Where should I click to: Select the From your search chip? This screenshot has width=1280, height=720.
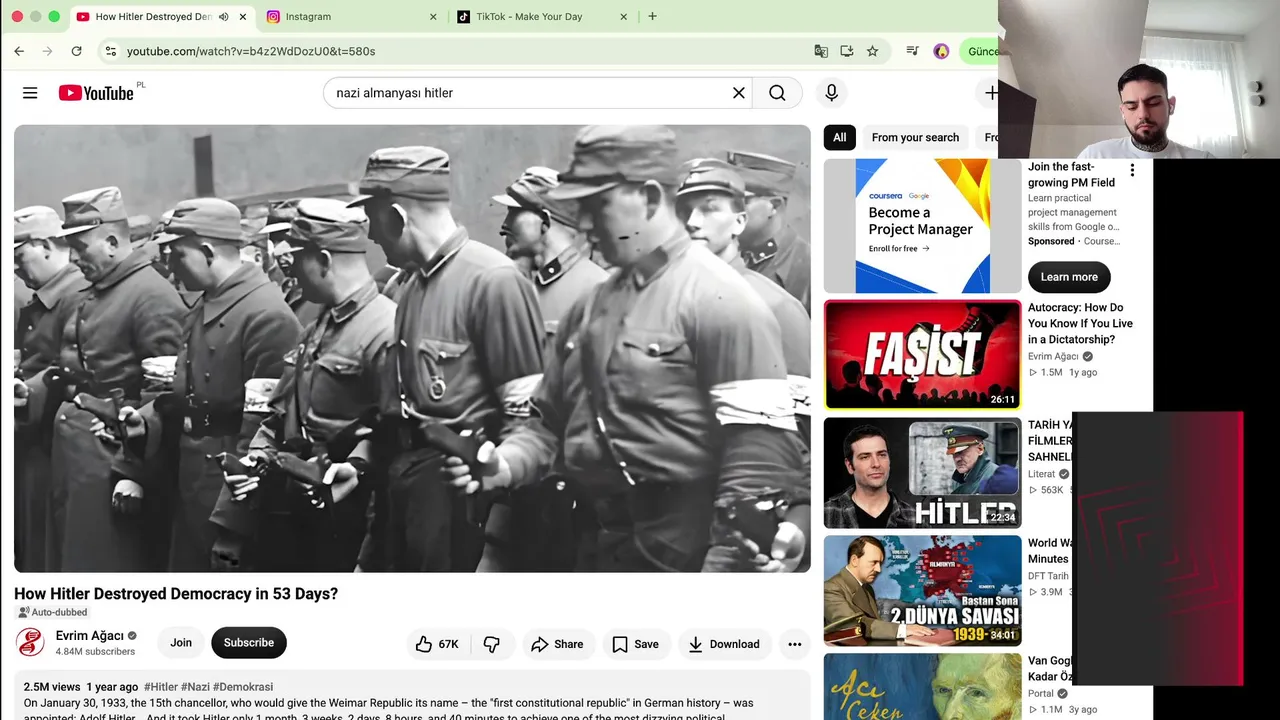[x=915, y=138]
